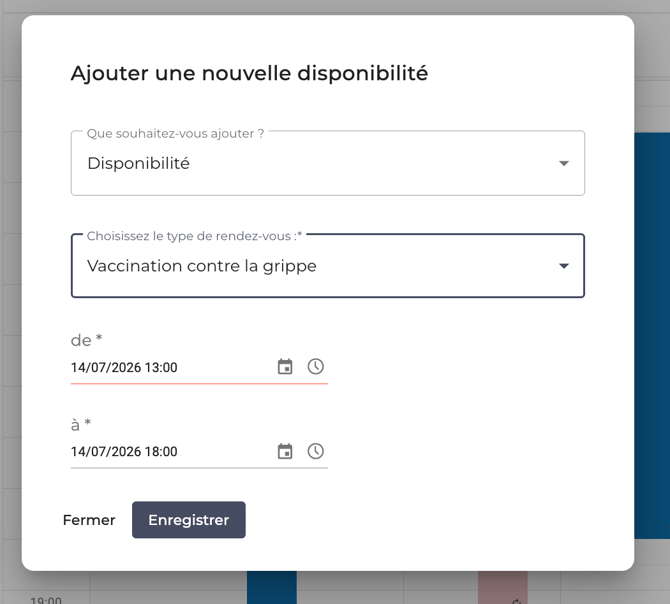This screenshot has width=670, height=604.
Task: Select the 'Disponibilité' combo box value
Action: [328, 163]
